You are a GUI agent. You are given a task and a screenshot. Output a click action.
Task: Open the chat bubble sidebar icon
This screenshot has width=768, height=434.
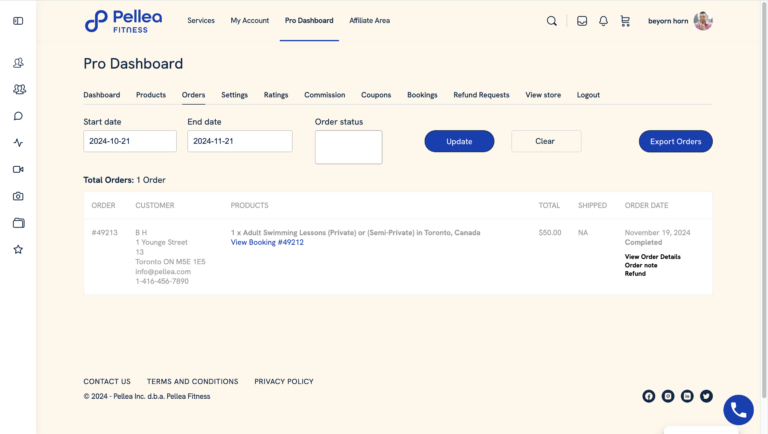coord(18,116)
